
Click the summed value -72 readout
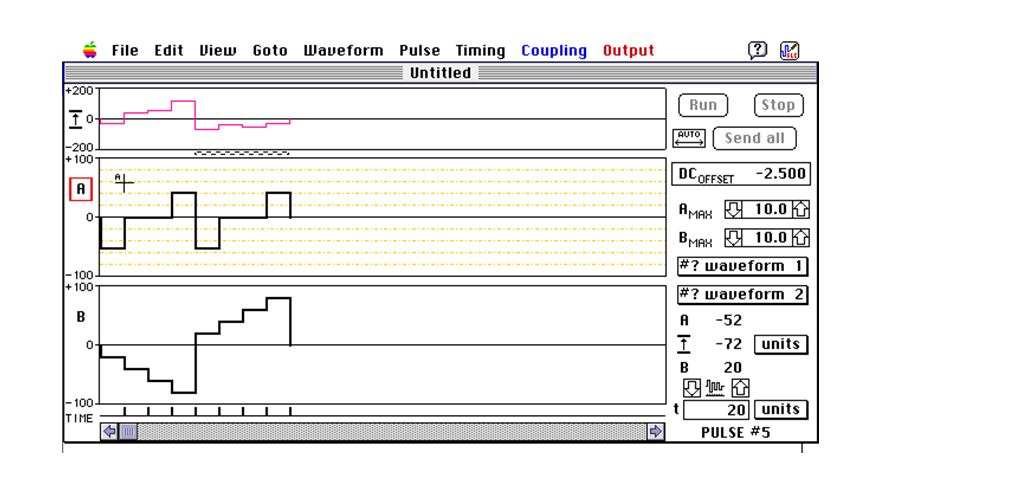tap(728, 344)
